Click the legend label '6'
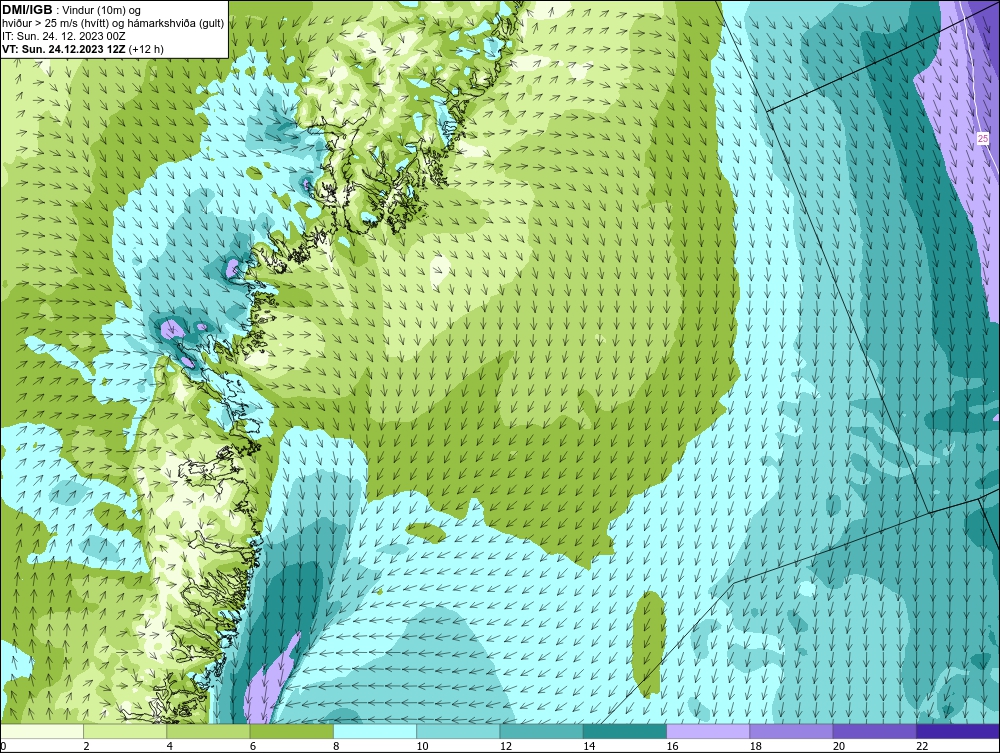1000x753 pixels. coord(253,746)
